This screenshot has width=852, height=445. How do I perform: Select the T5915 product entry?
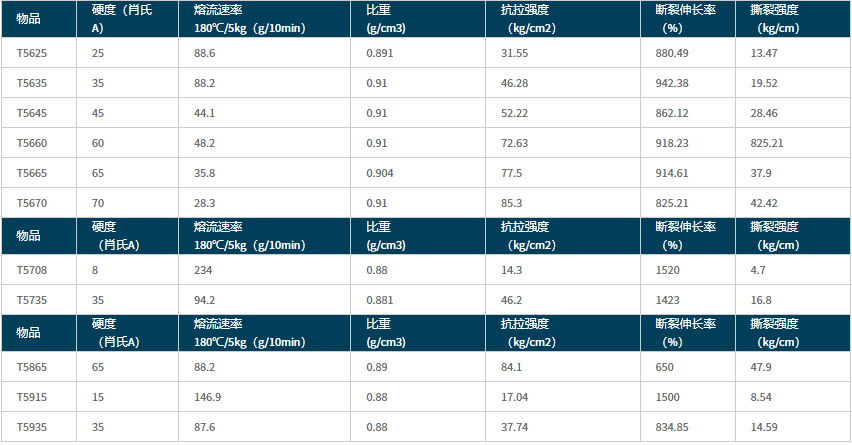coord(32,397)
